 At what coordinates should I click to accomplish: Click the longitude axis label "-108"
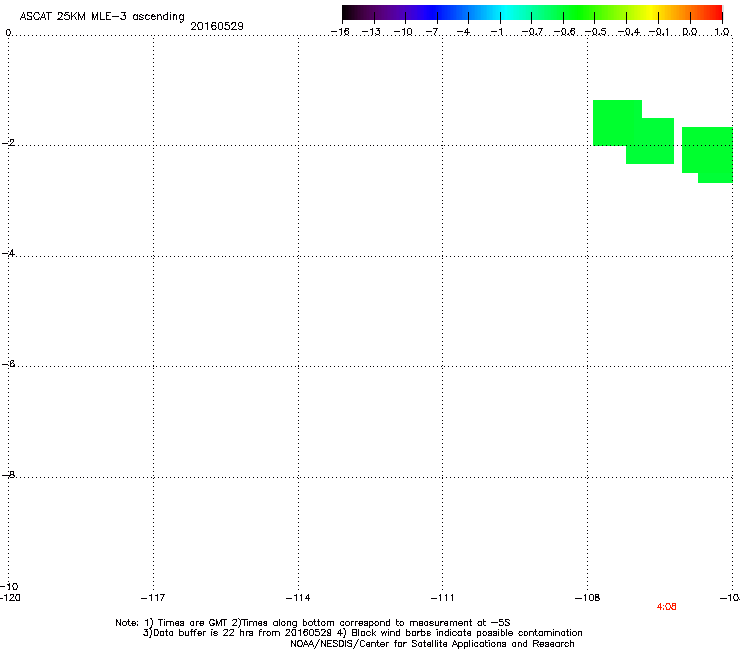tap(588, 598)
